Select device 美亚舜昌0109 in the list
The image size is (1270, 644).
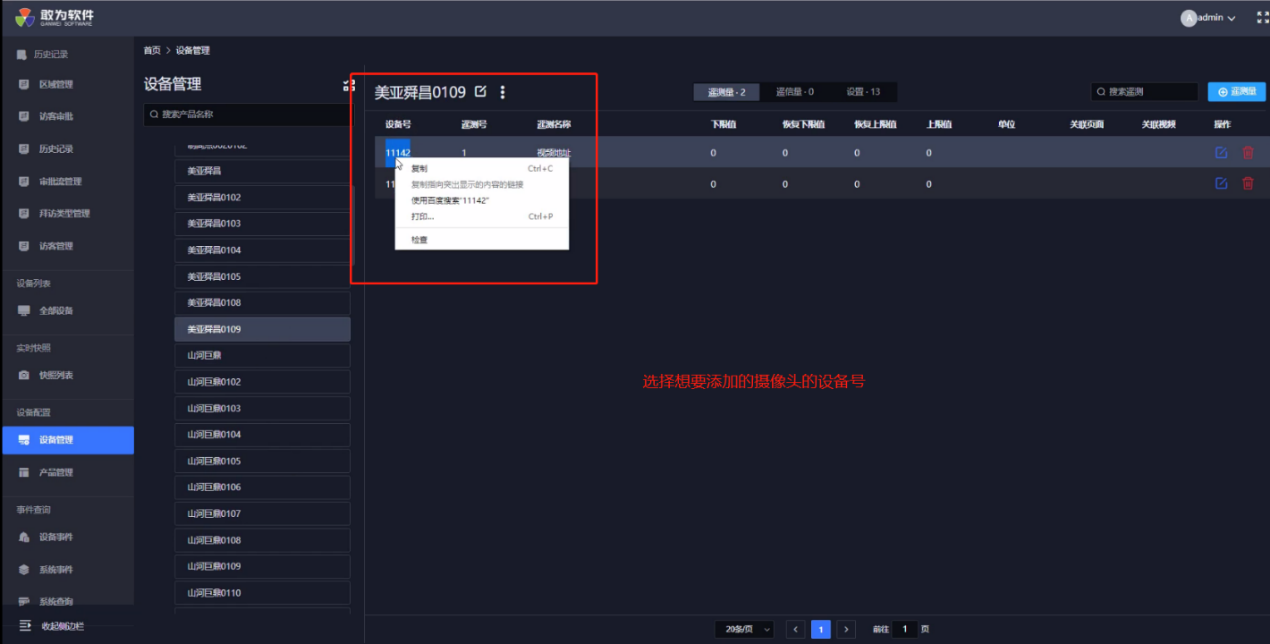263,329
